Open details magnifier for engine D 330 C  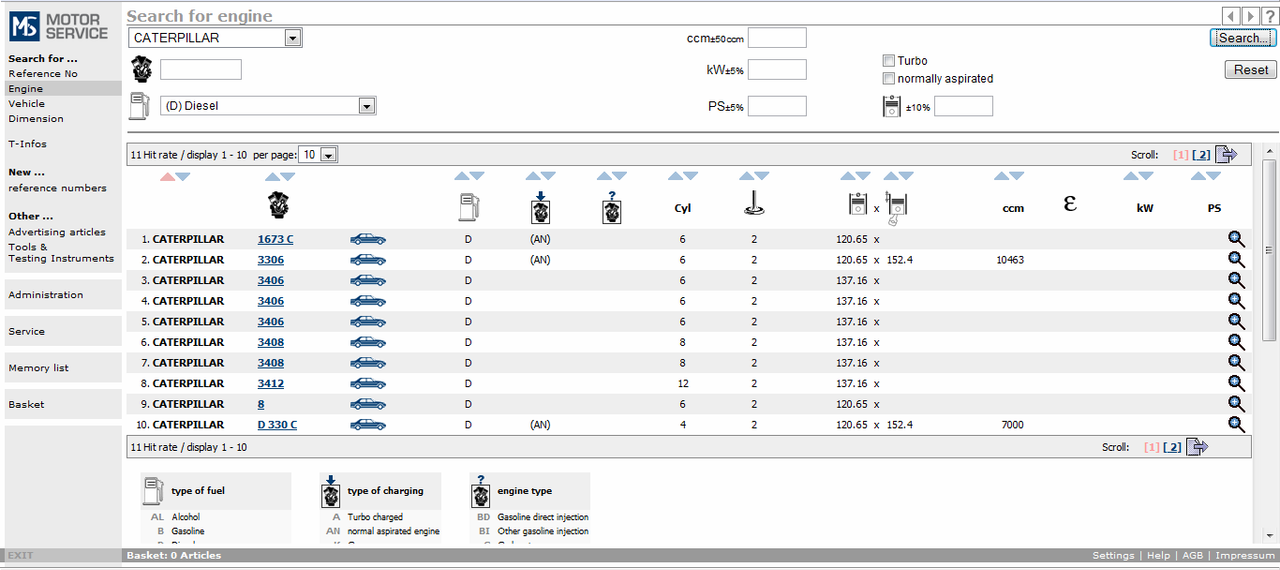(1237, 424)
